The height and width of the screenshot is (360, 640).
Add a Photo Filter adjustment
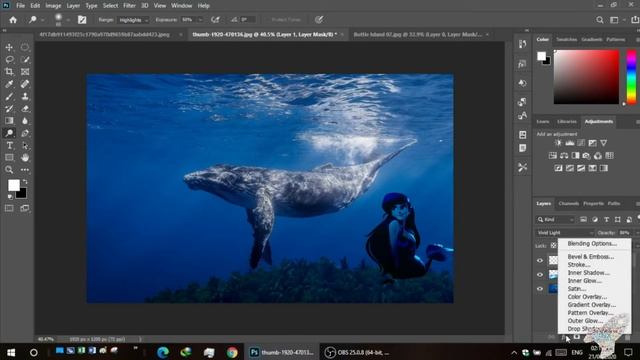(586, 156)
